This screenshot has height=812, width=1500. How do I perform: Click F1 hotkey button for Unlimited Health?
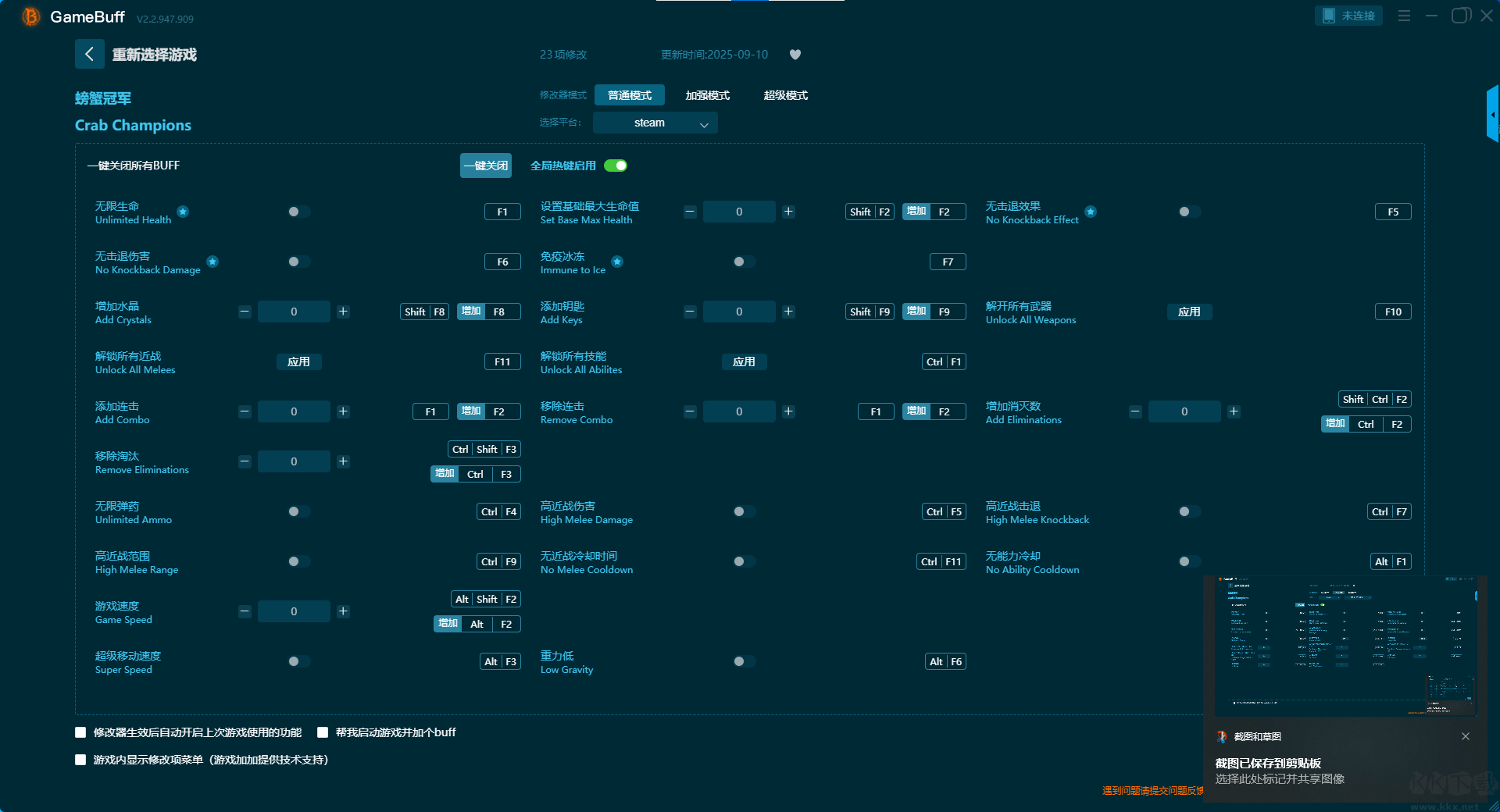[x=502, y=212]
